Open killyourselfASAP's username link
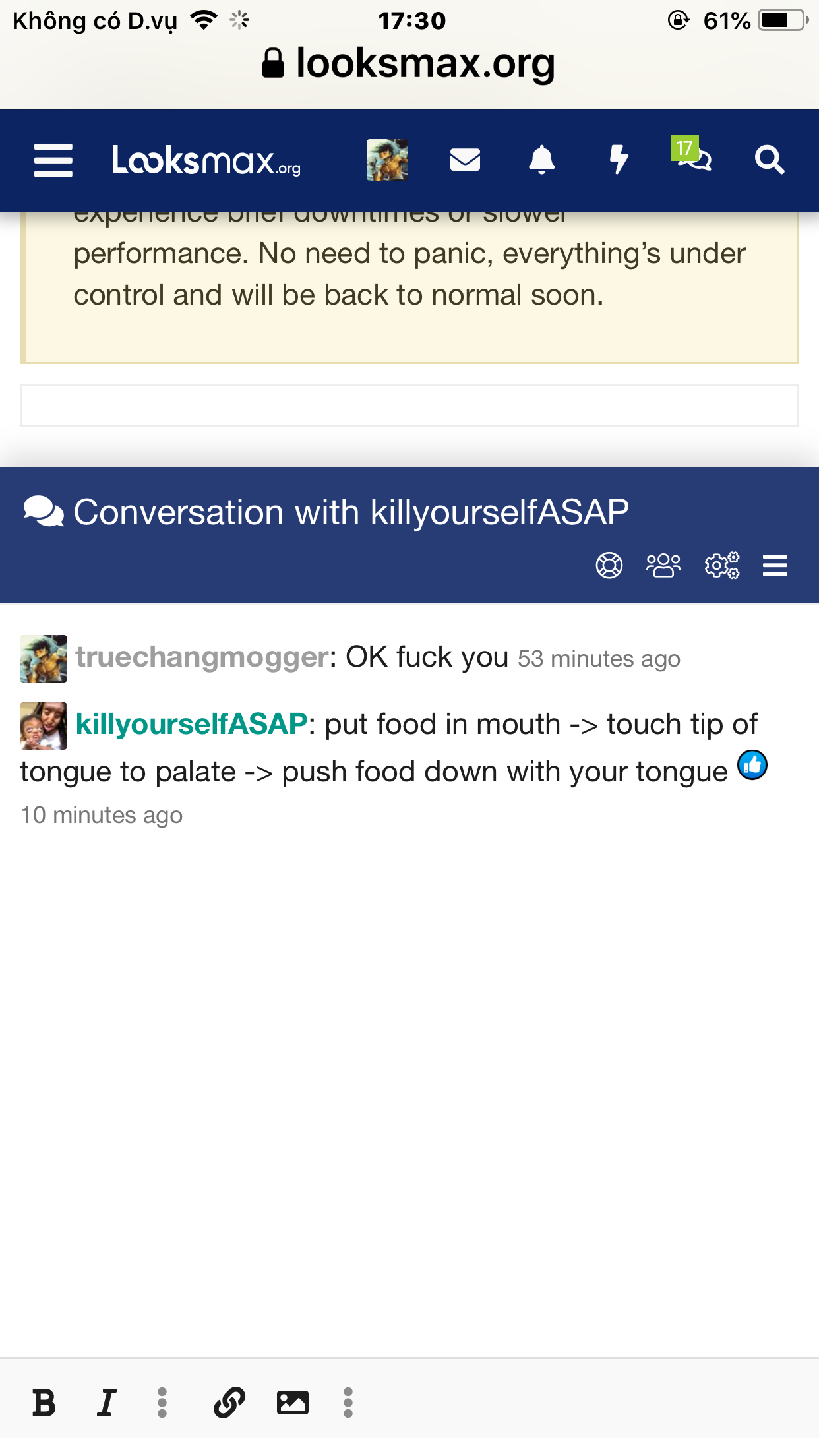Screen dimensions: 819x1456 [x=191, y=724]
